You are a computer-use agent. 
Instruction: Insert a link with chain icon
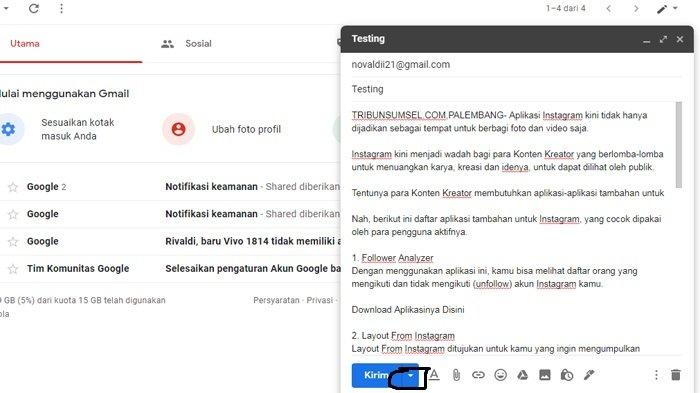(478, 375)
